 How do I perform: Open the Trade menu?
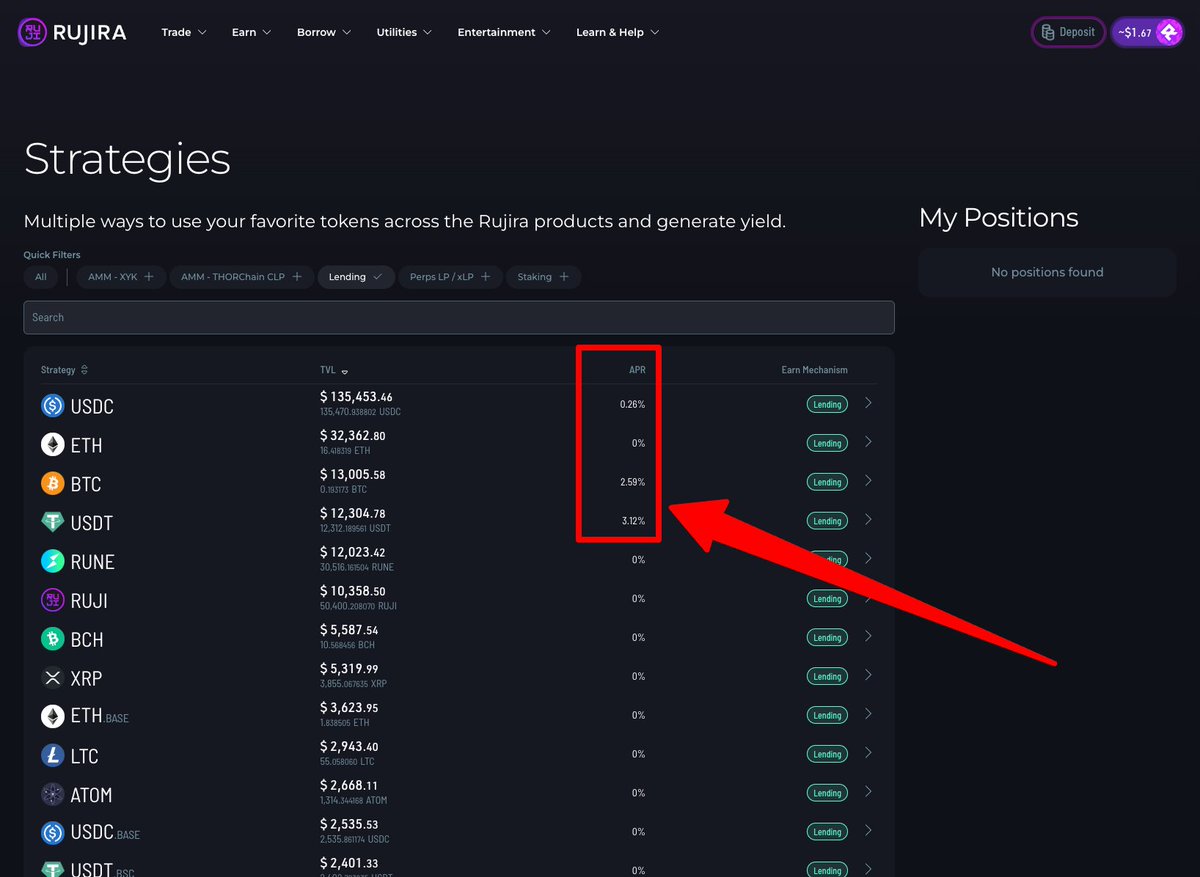184,32
